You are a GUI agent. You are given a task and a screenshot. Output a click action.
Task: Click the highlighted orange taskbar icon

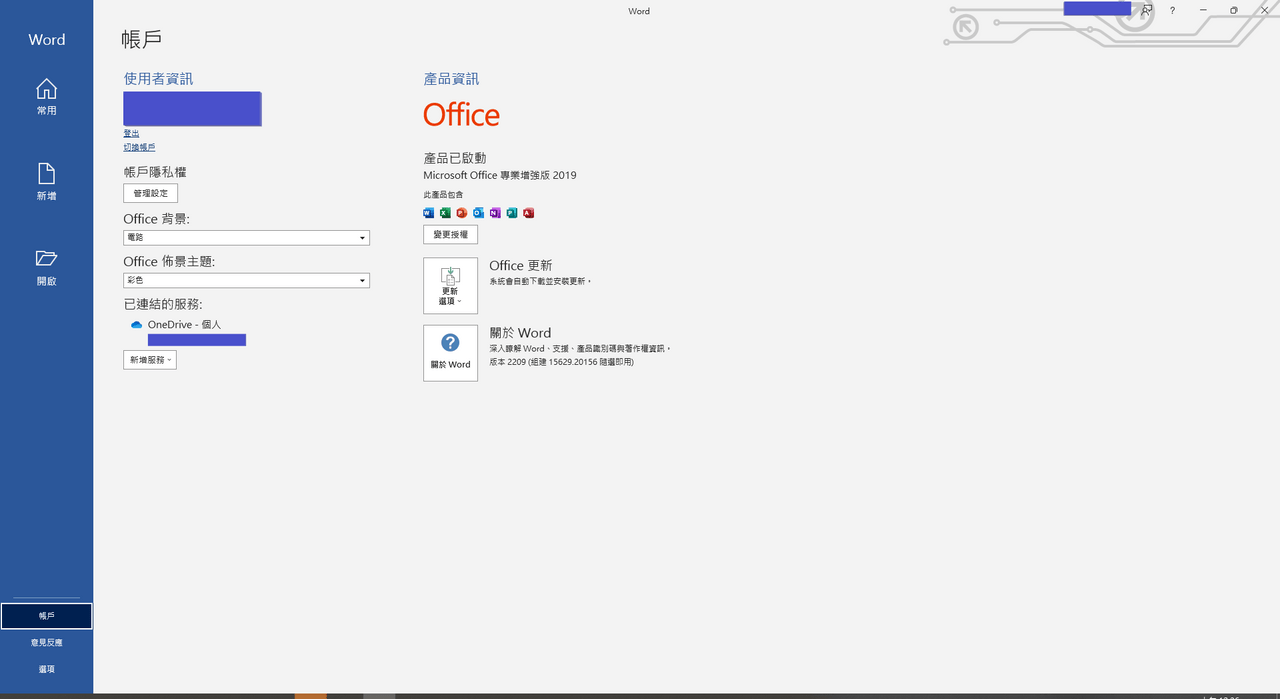click(310, 694)
